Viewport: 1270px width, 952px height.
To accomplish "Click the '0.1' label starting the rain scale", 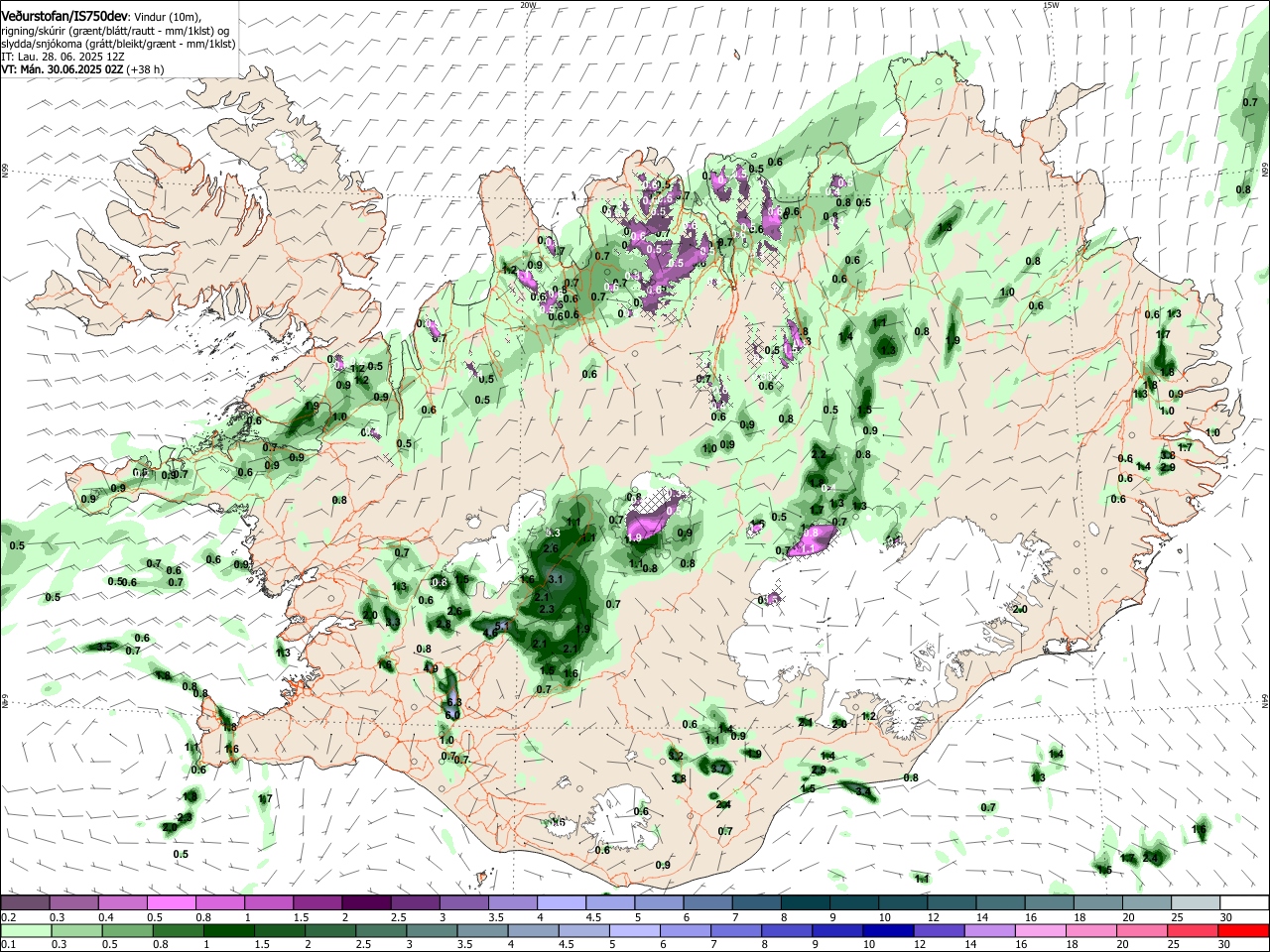I will [9, 945].
